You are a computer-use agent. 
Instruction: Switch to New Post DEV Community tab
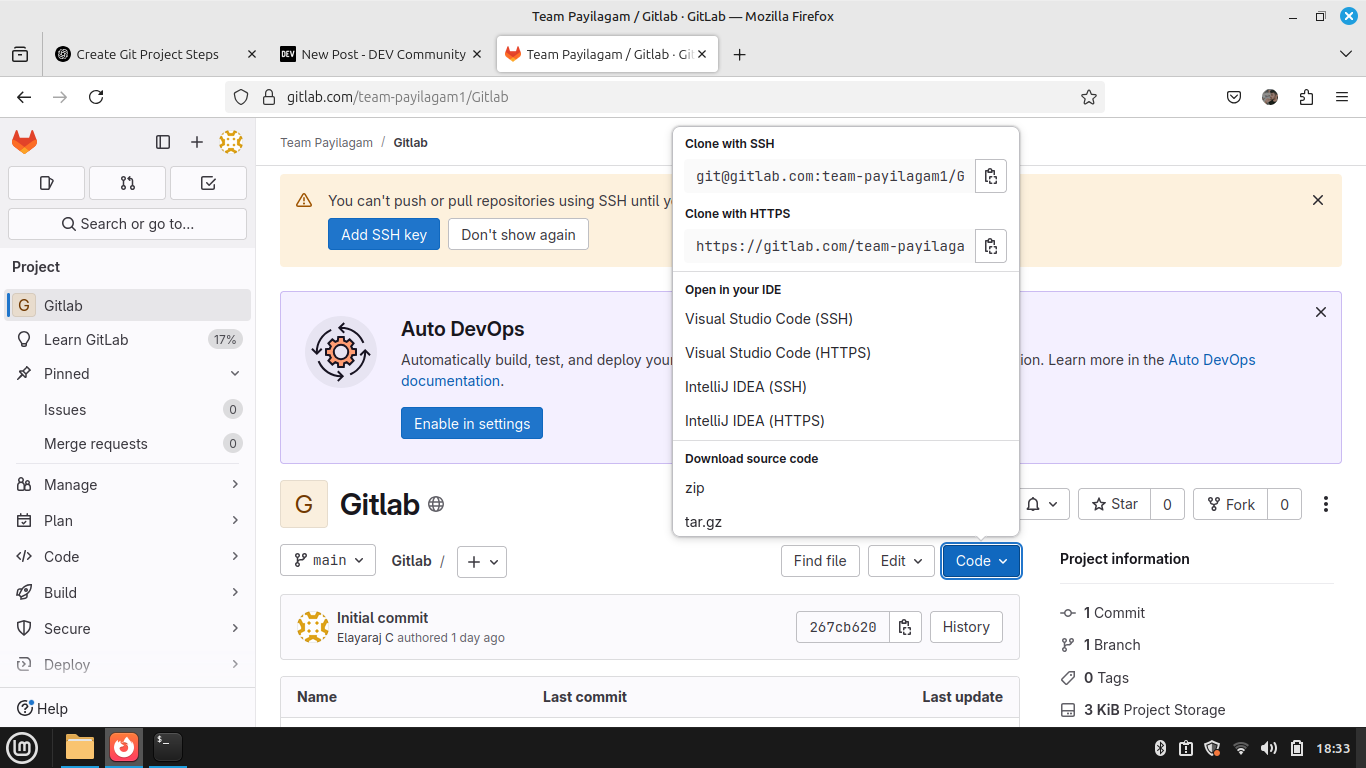coord(380,54)
